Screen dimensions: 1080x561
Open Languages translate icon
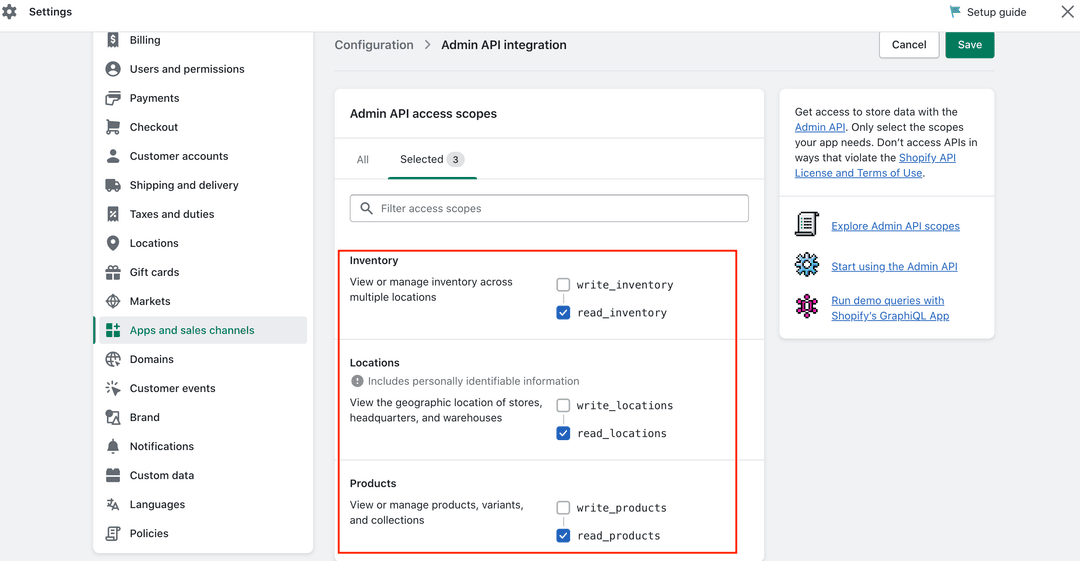pos(113,504)
